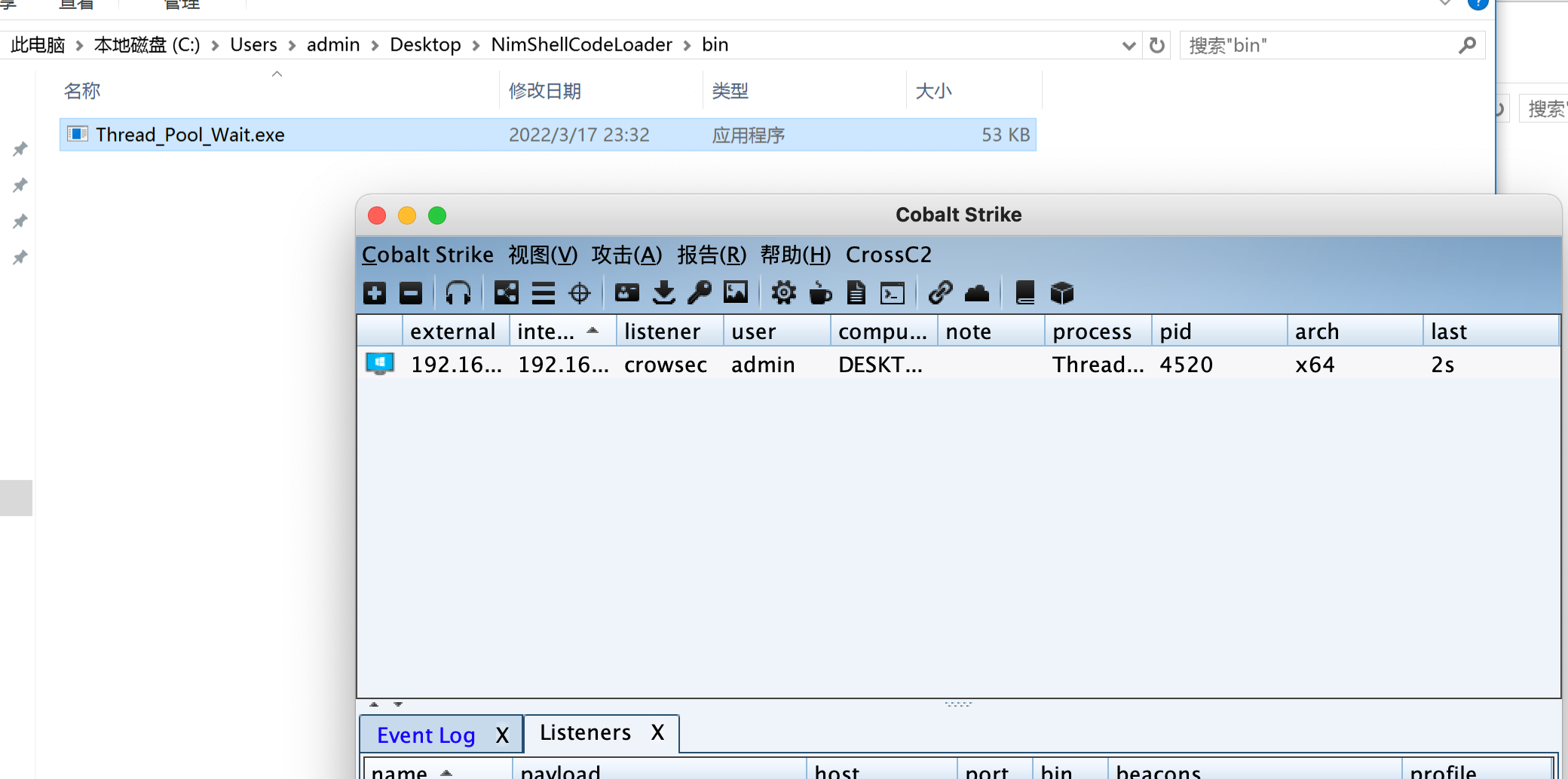Go to NimShellCodeLoader in the breadcrumb

(581, 45)
